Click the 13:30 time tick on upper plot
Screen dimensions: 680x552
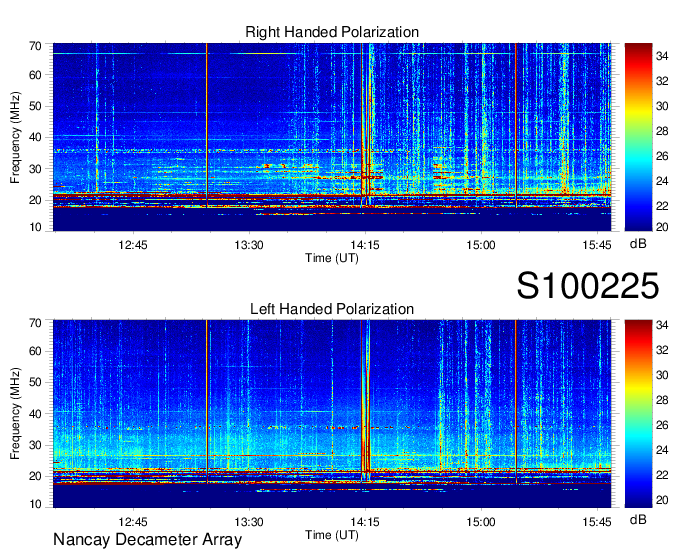point(249,245)
